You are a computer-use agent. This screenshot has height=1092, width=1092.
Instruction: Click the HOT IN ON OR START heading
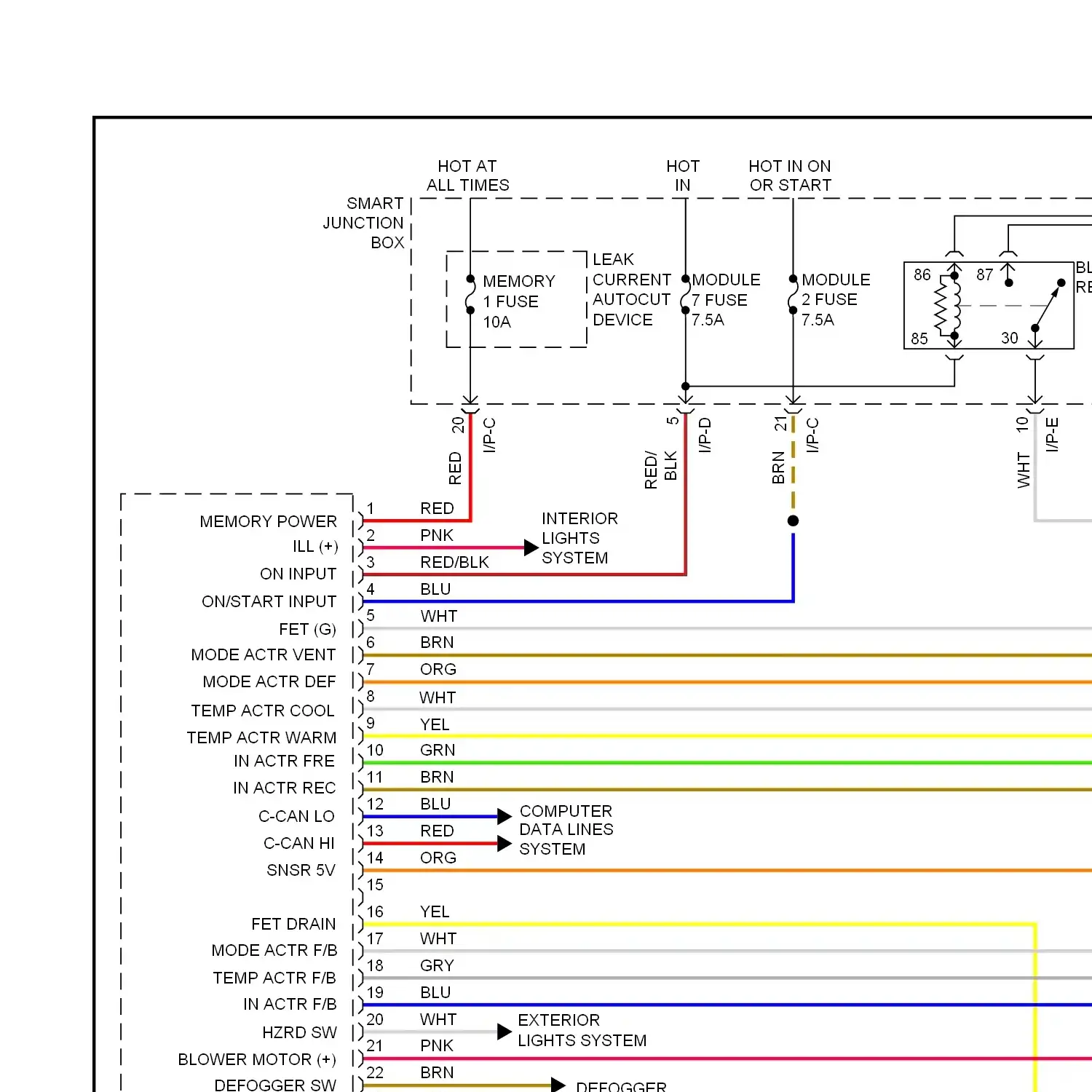[x=790, y=175]
